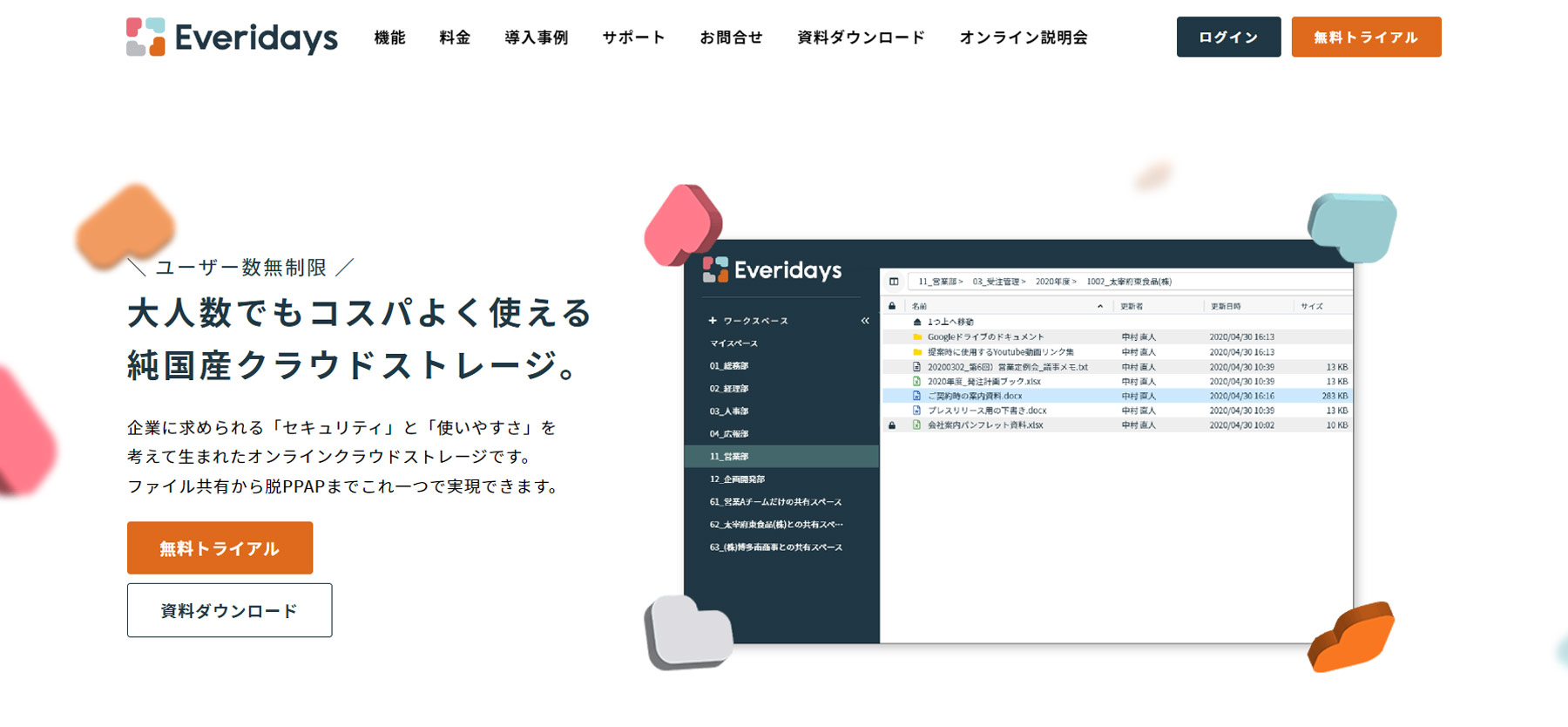Open オンライン説明会 in the navigation
The height and width of the screenshot is (727, 1568).
pos(1024,37)
